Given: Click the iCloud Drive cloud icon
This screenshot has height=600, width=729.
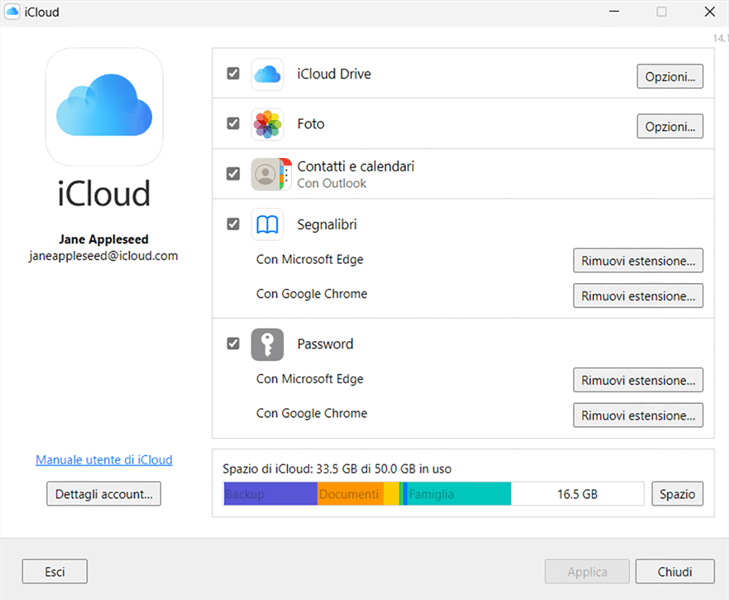Looking at the screenshot, I should click(x=267, y=75).
